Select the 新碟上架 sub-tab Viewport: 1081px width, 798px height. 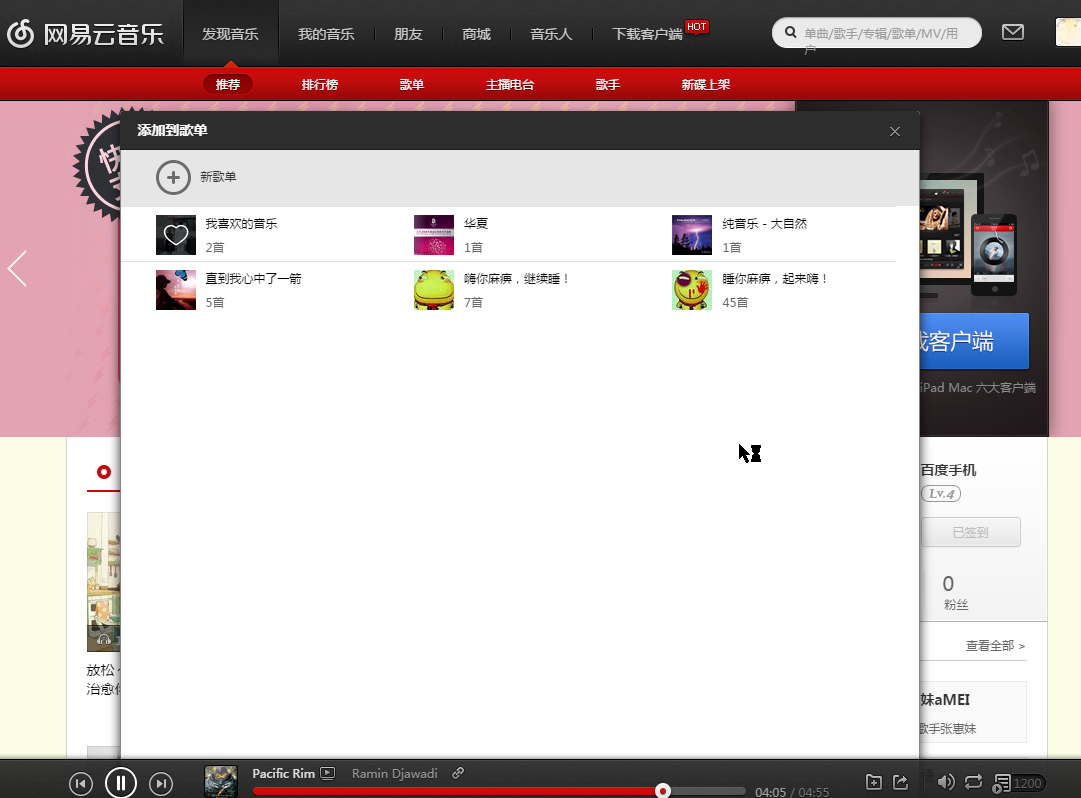[705, 84]
